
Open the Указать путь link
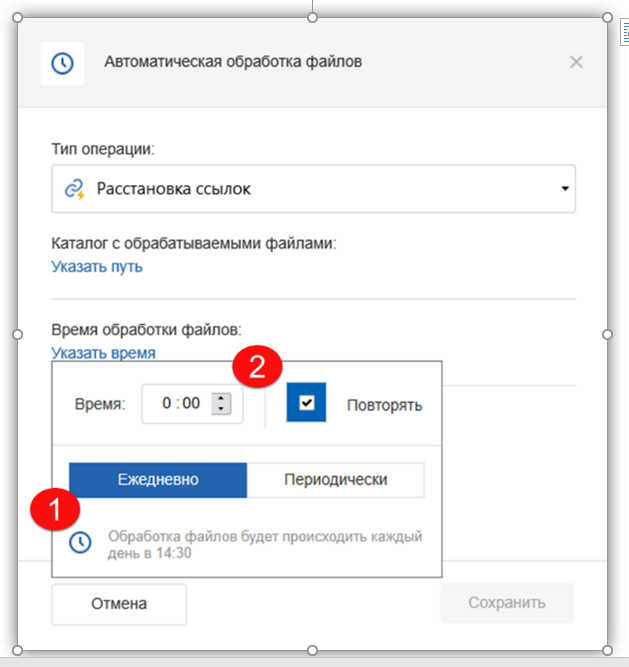pyautogui.click(x=97, y=266)
